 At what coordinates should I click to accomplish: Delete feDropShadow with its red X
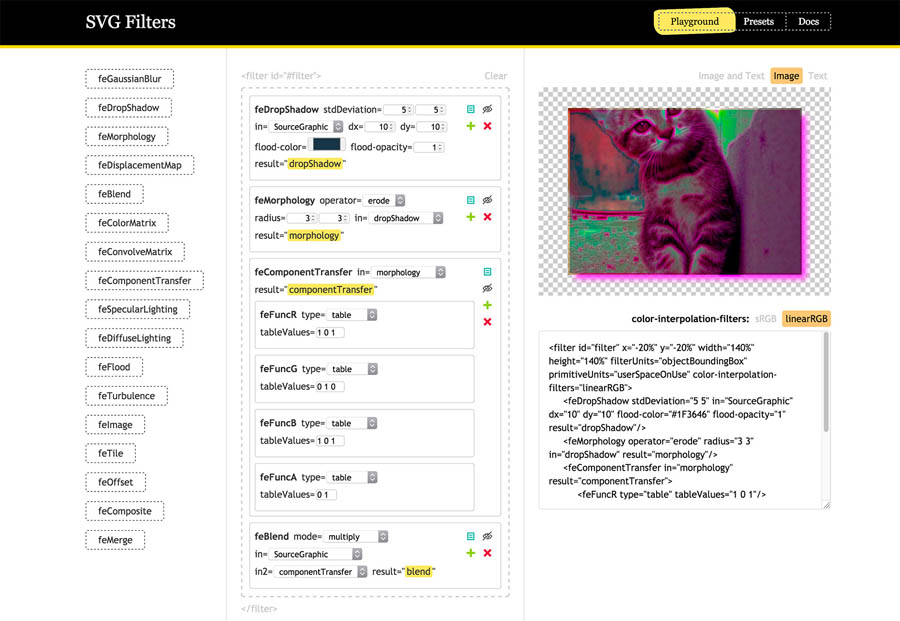pyautogui.click(x=487, y=126)
